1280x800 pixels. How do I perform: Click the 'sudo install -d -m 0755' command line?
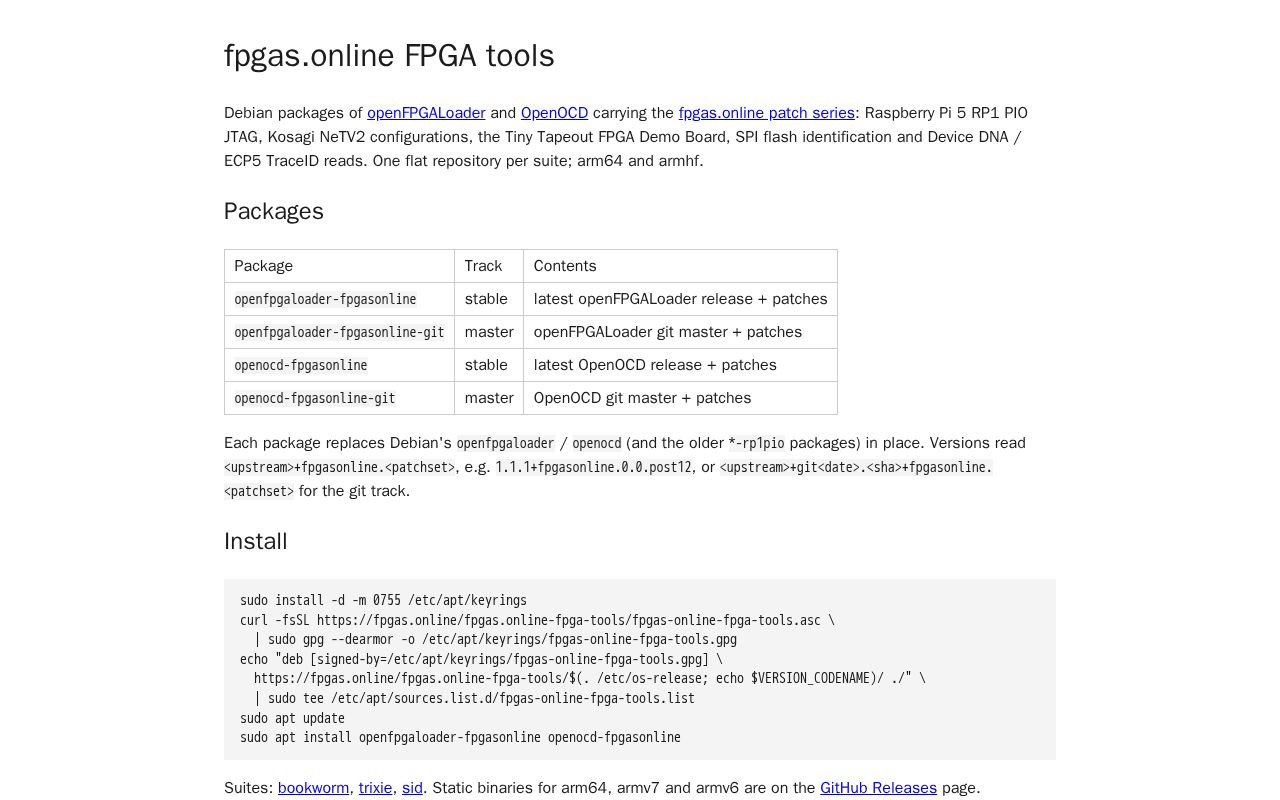(x=383, y=600)
